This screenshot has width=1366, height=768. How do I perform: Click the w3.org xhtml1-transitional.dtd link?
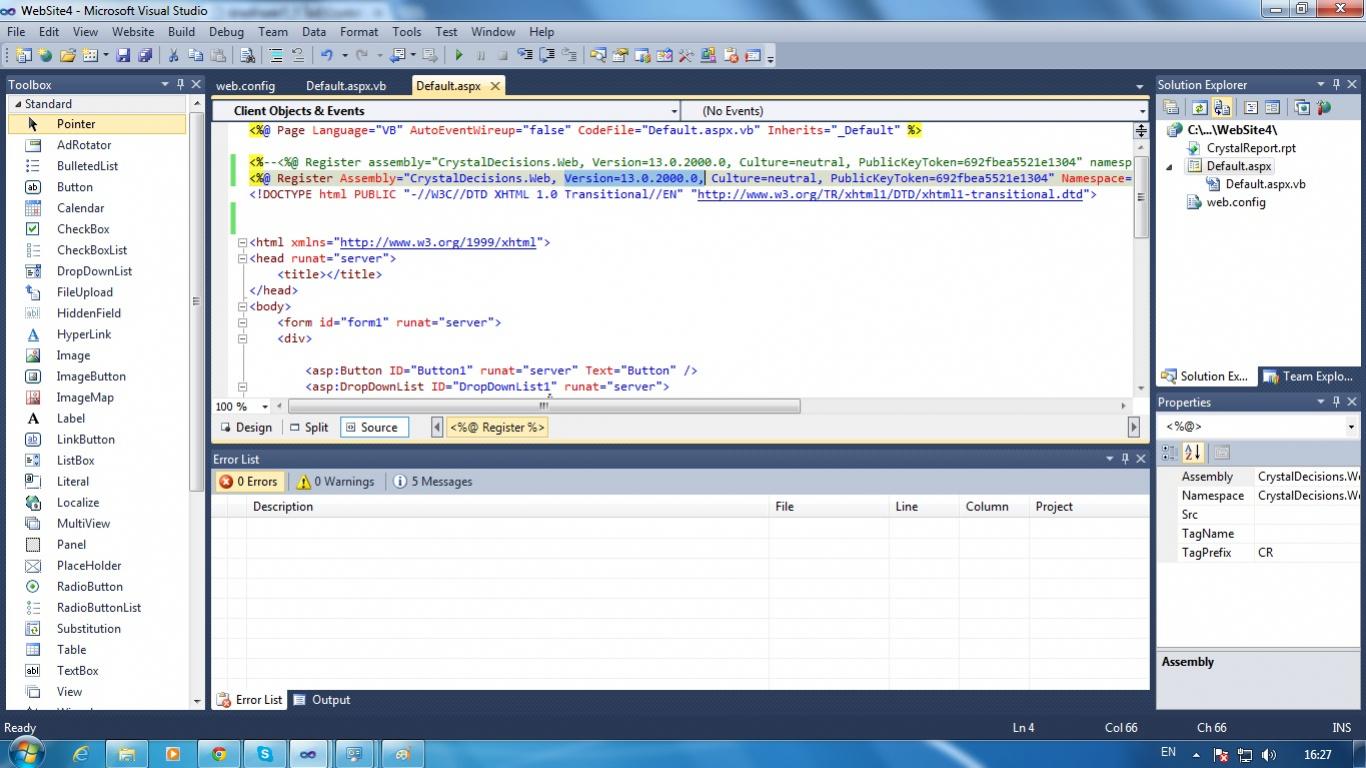[890, 194]
